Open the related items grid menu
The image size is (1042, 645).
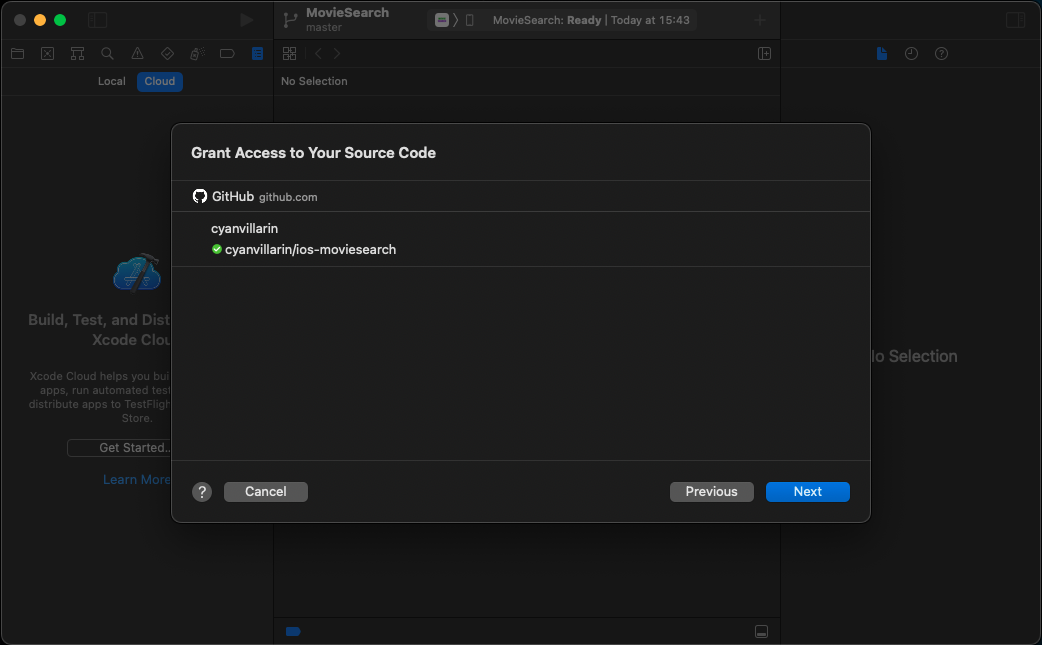[x=289, y=54]
